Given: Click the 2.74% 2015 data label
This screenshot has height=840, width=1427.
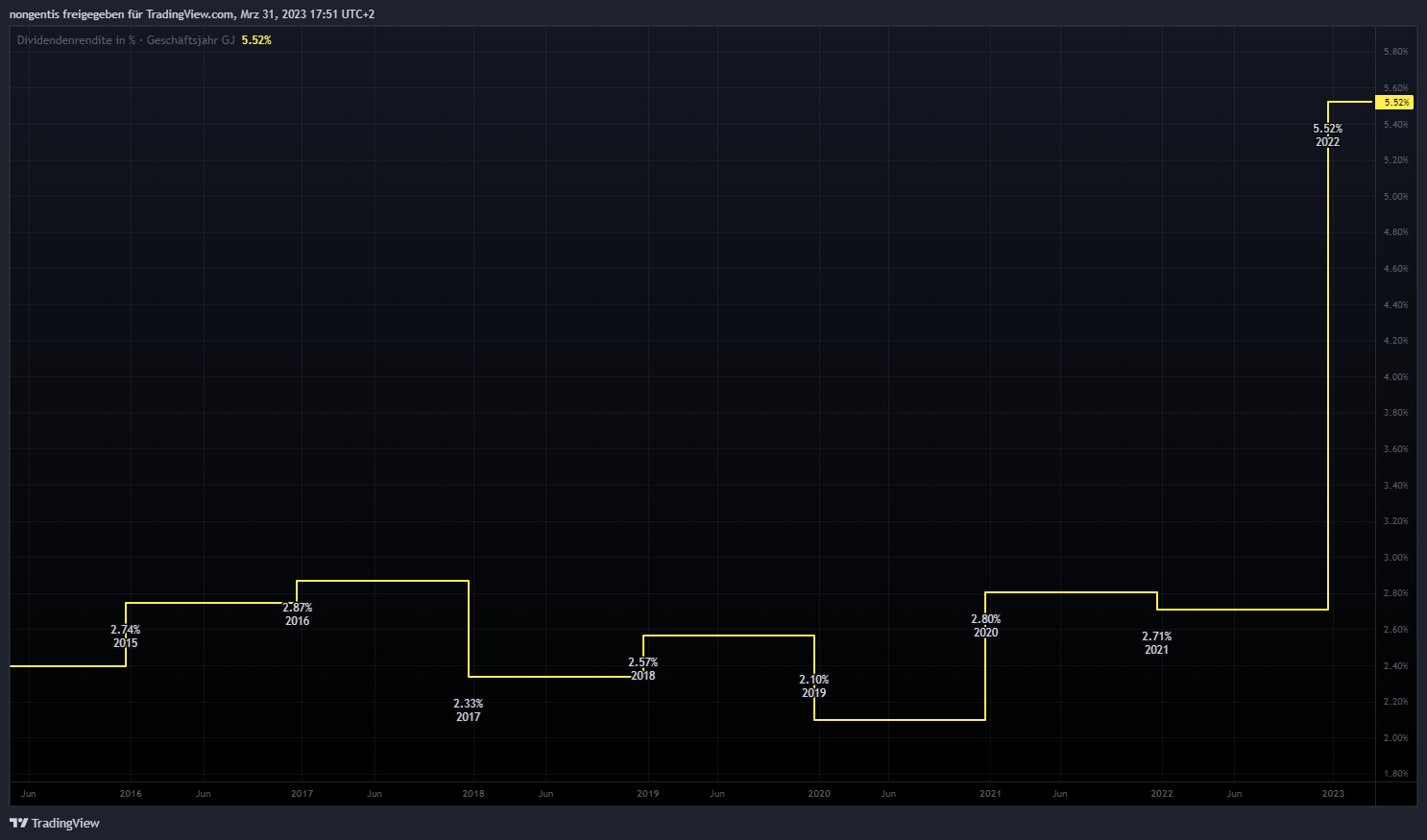Looking at the screenshot, I should click(x=126, y=636).
